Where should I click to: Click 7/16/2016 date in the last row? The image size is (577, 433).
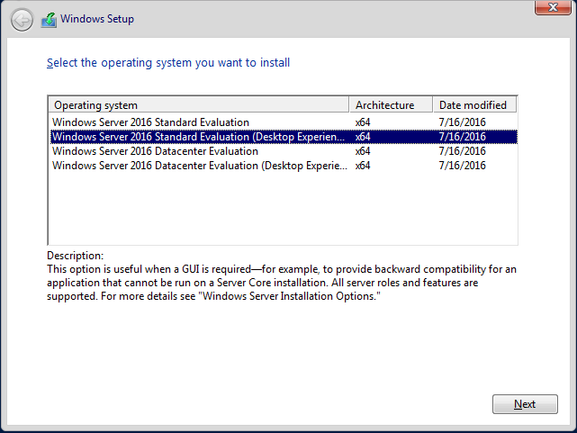click(462, 166)
